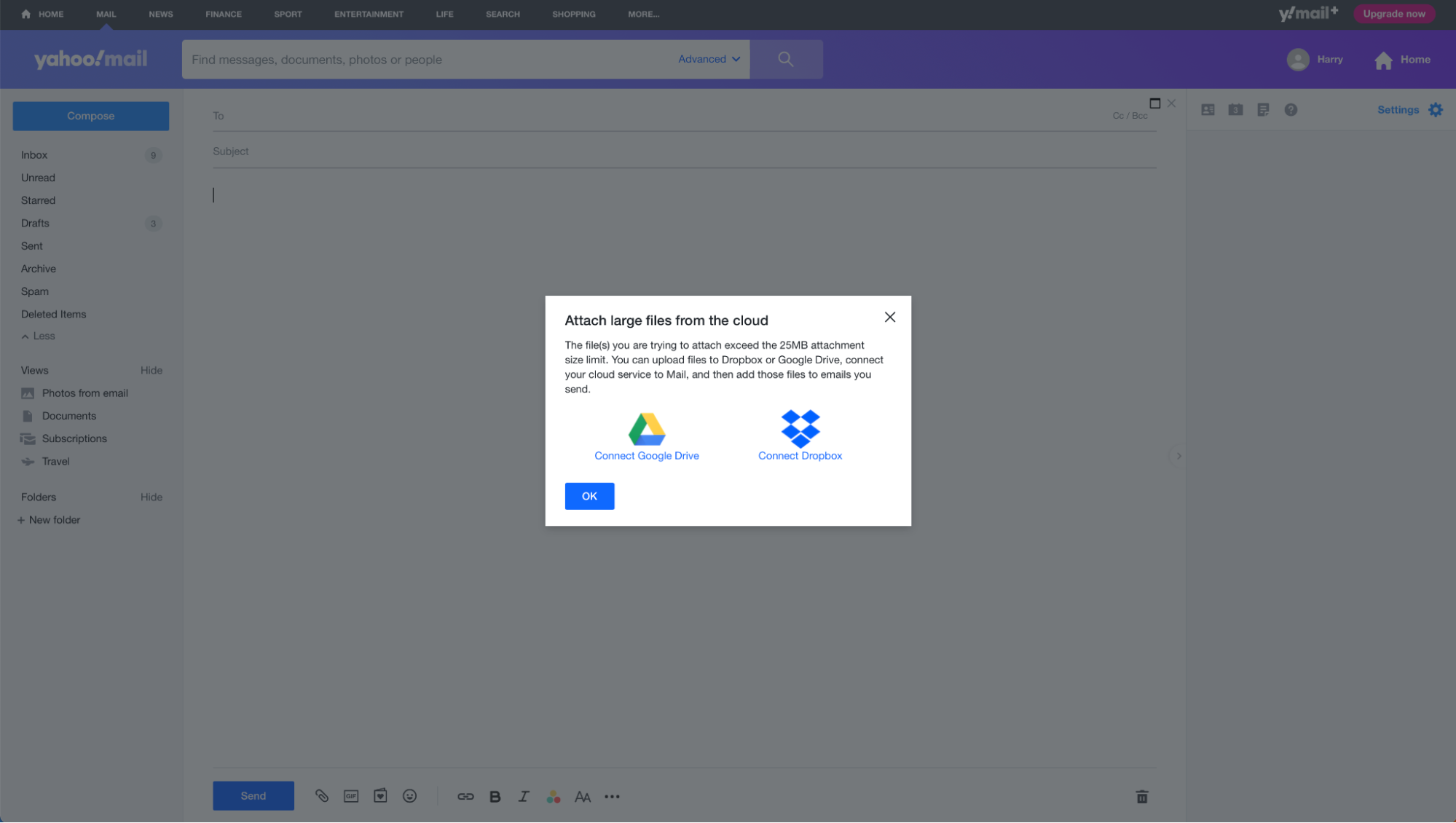Toggle Photos from email view
Viewport: 1456px width, 823px height.
coord(85,392)
